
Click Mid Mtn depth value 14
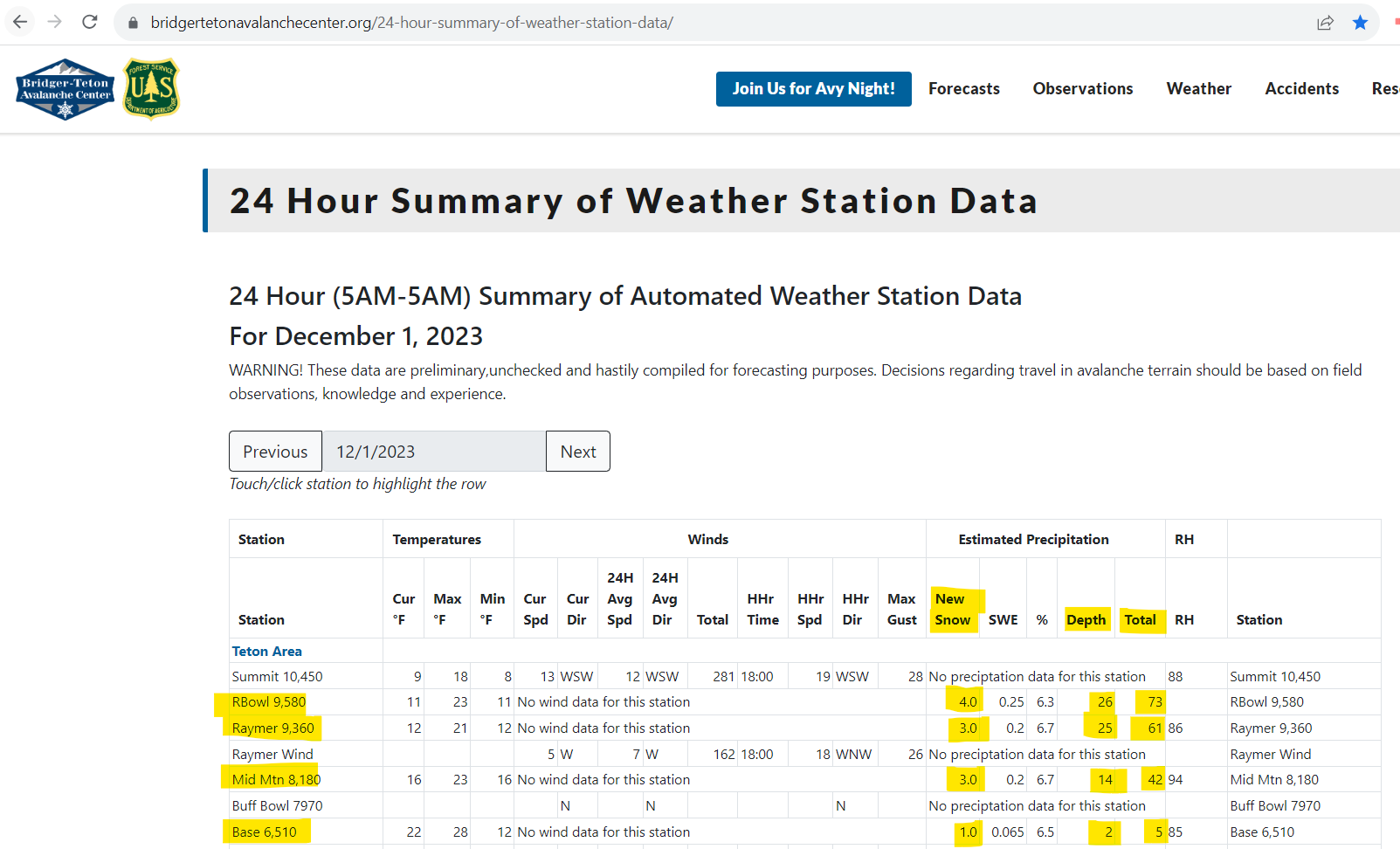click(1105, 780)
